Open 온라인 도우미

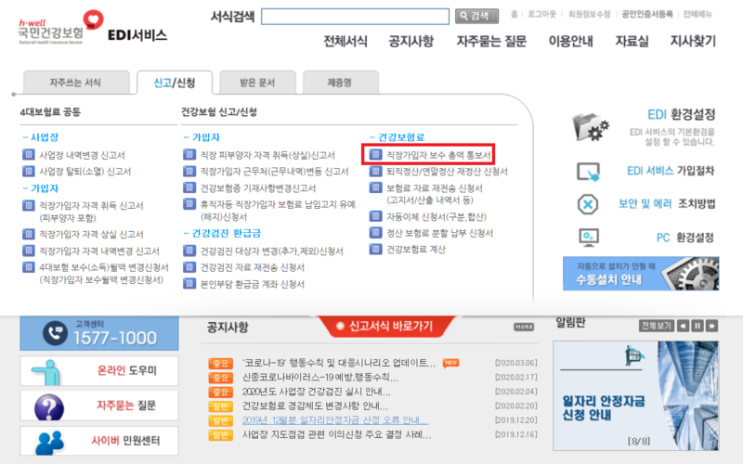coord(99,371)
